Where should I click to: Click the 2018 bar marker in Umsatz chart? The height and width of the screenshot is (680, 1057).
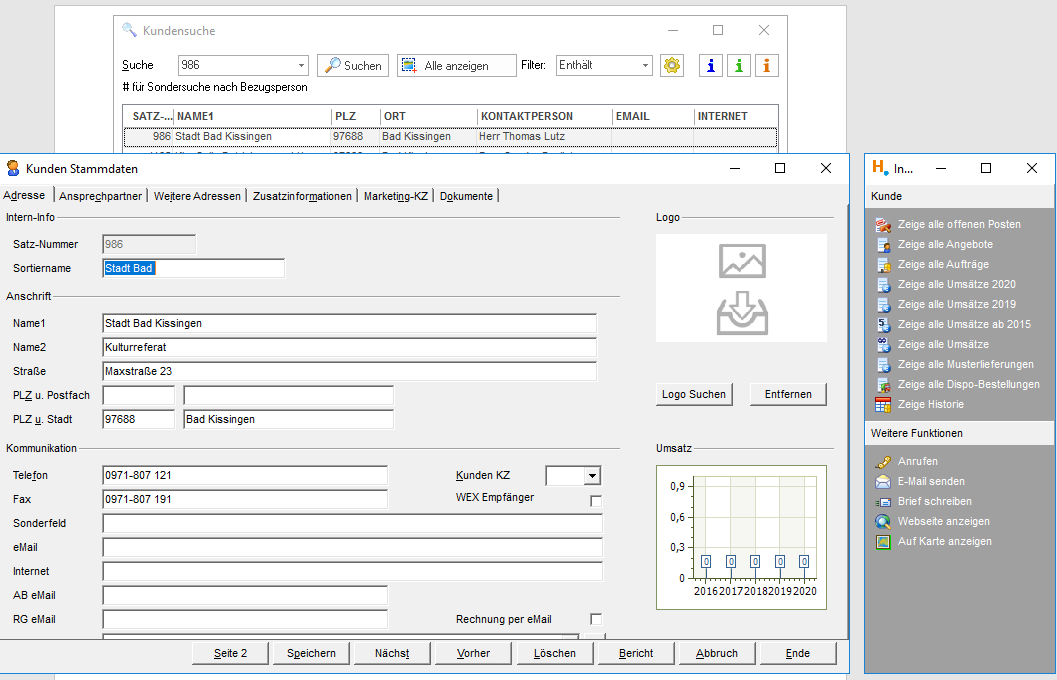[x=755, y=561]
